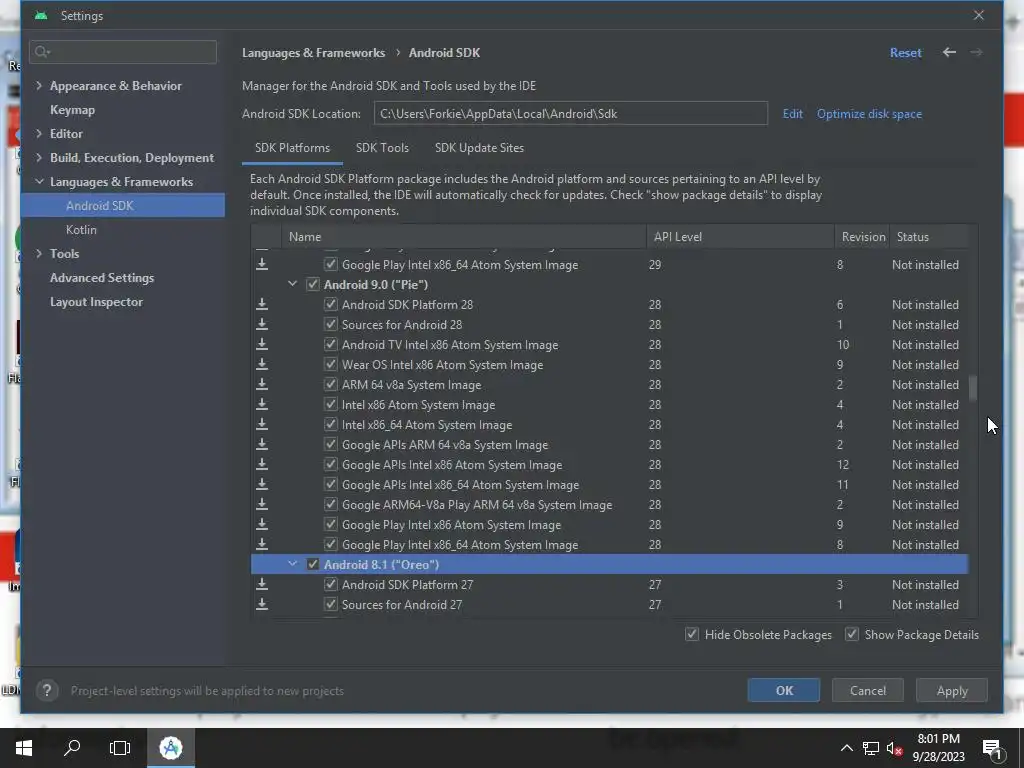Open Windows Start menu
This screenshot has width=1024, height=768.
[x=24, y=748]
